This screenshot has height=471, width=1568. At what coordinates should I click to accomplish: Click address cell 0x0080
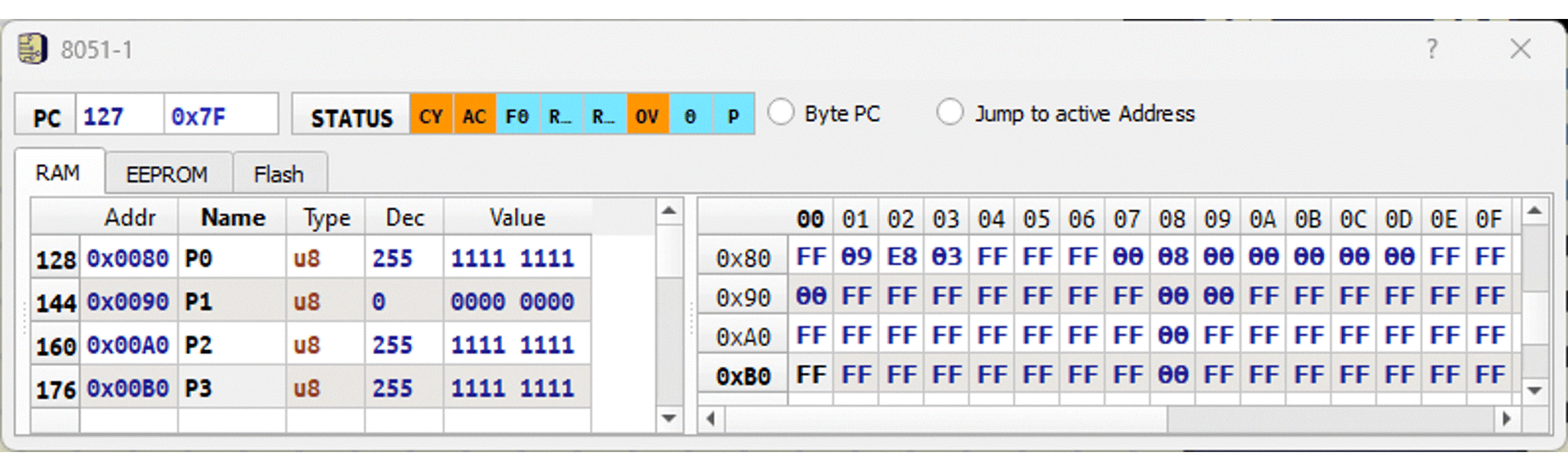128,258
